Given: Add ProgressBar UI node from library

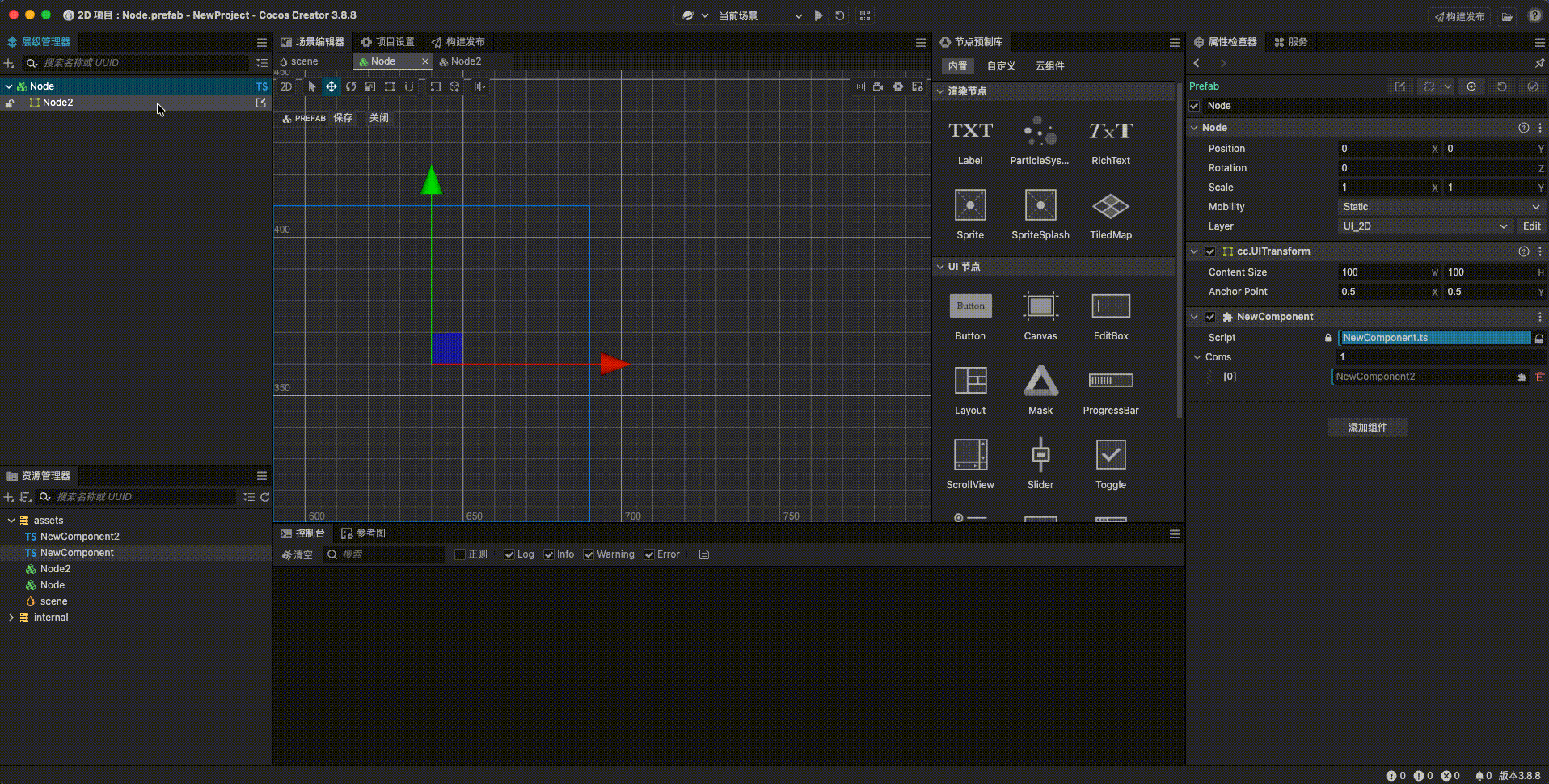Looking at the screenshot, I should pos(1111,390).
